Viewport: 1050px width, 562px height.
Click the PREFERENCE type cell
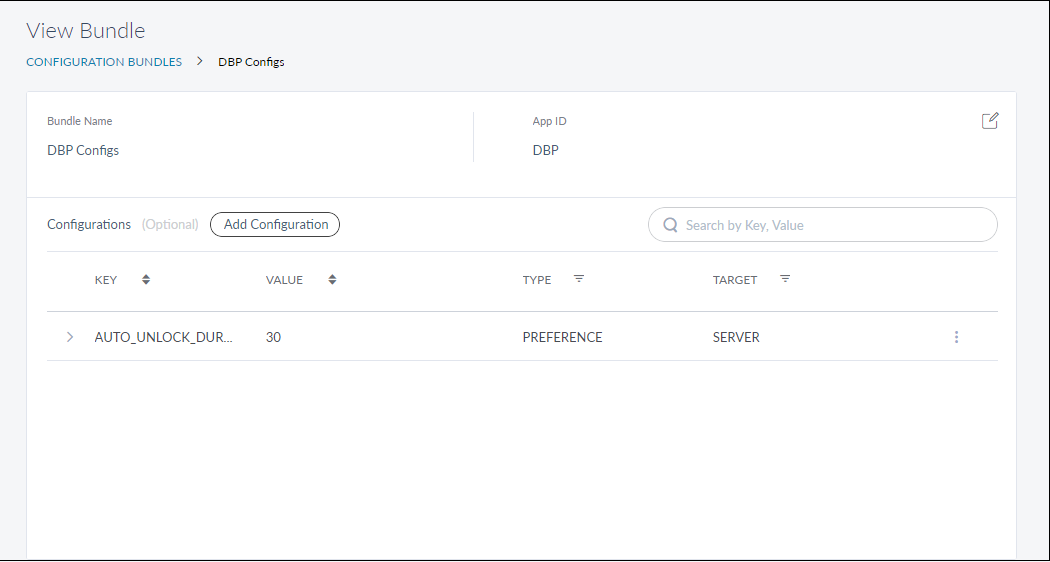tap(562, 337)
